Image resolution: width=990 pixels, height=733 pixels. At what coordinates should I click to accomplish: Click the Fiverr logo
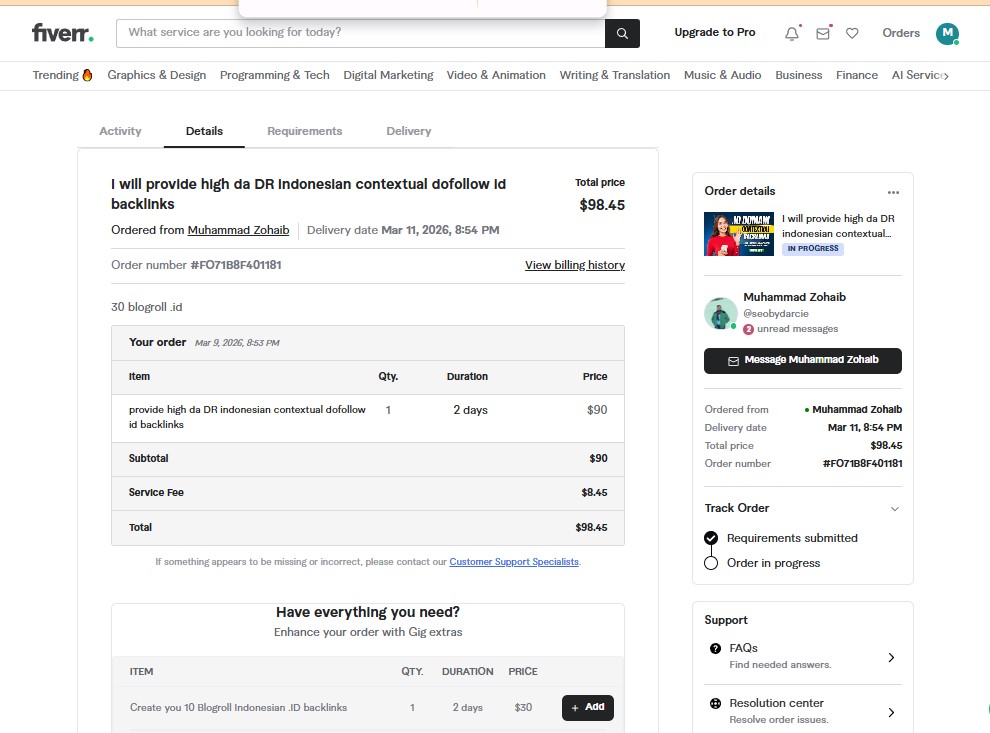click(62, 33)
